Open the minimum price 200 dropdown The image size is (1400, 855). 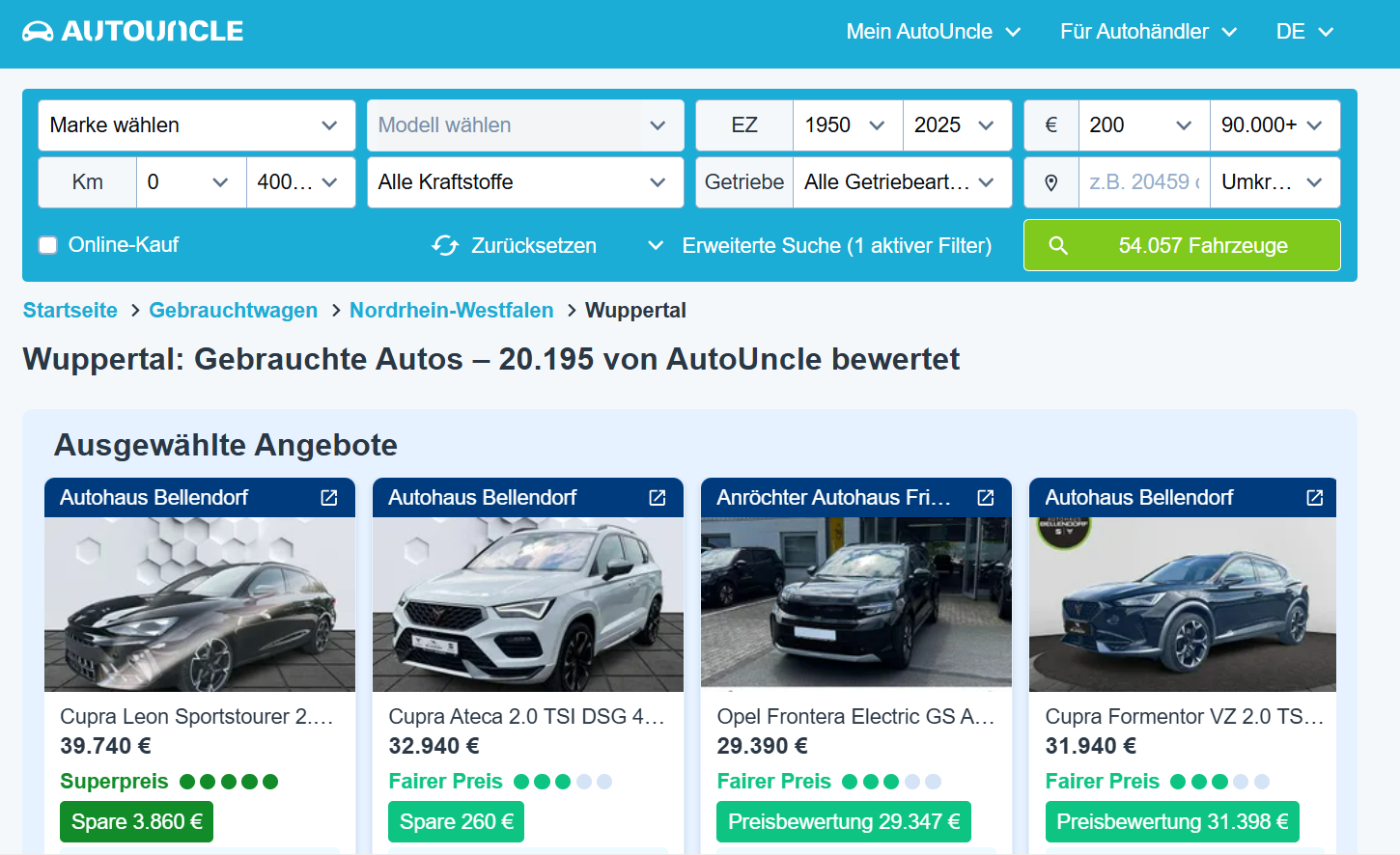(1144, 125)
